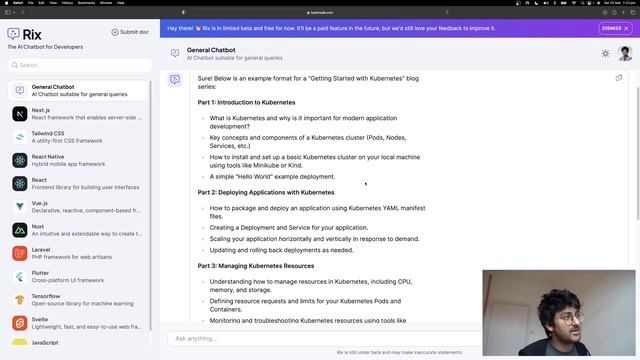Open the Flutter bot icon
Image resolution: width=640 pixels, height=360 pixels.
[x=20, y=277]
